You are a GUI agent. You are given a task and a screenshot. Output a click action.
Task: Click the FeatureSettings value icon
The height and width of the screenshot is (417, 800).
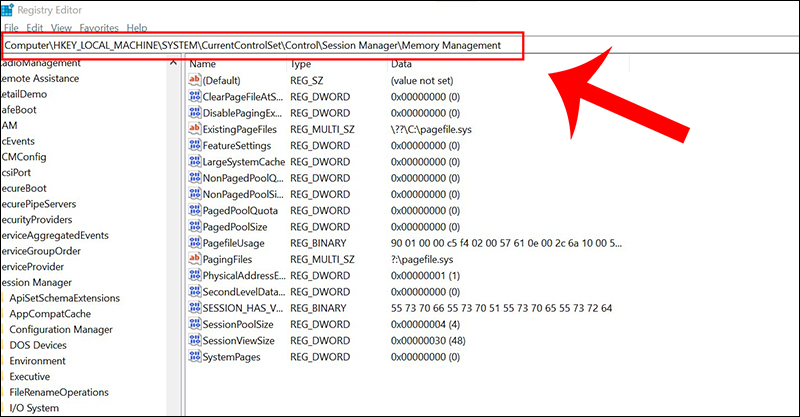[194, 145]
